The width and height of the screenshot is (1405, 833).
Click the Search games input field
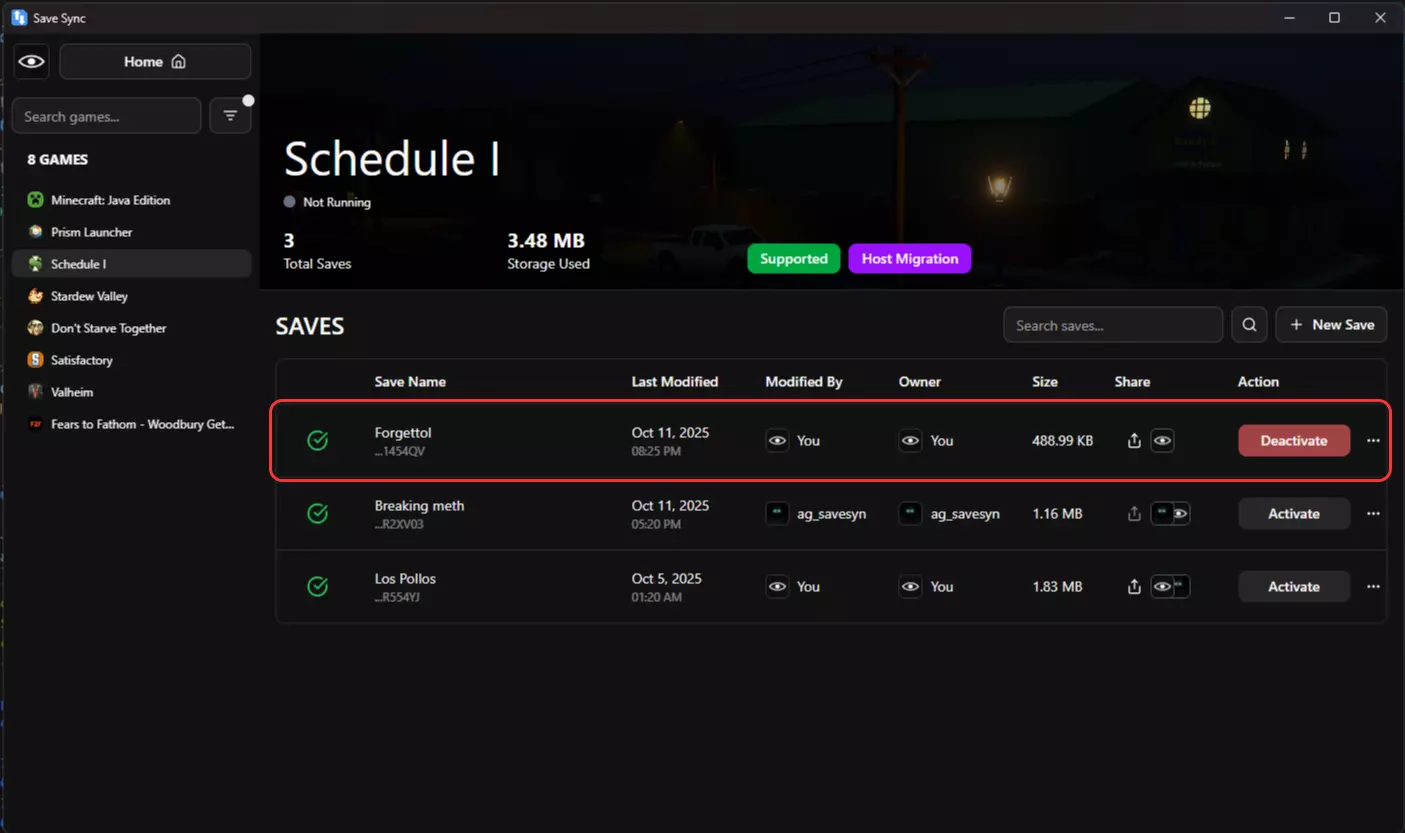pos(106,116)
